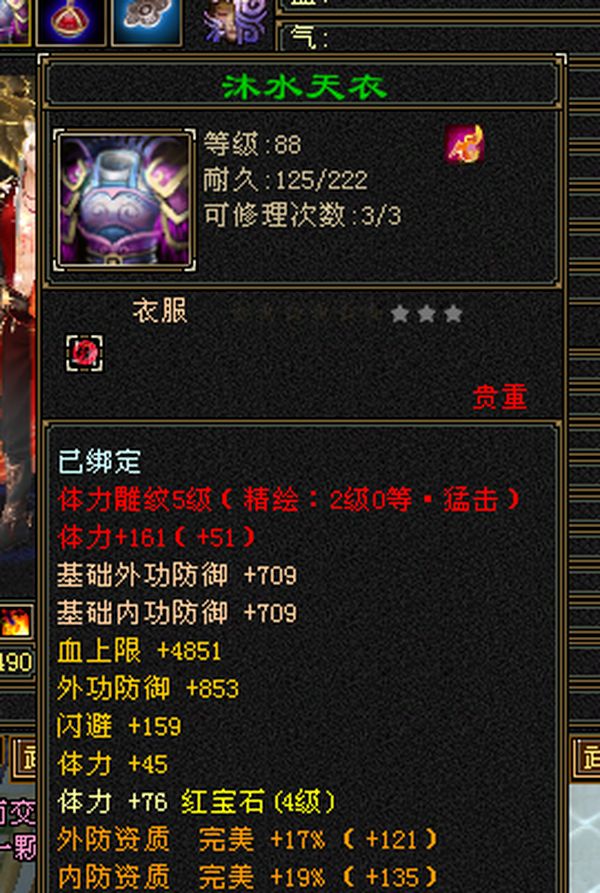Click the 490 counter at left
The height and width of the screenshot is (893, 600).
pos(16,663)
